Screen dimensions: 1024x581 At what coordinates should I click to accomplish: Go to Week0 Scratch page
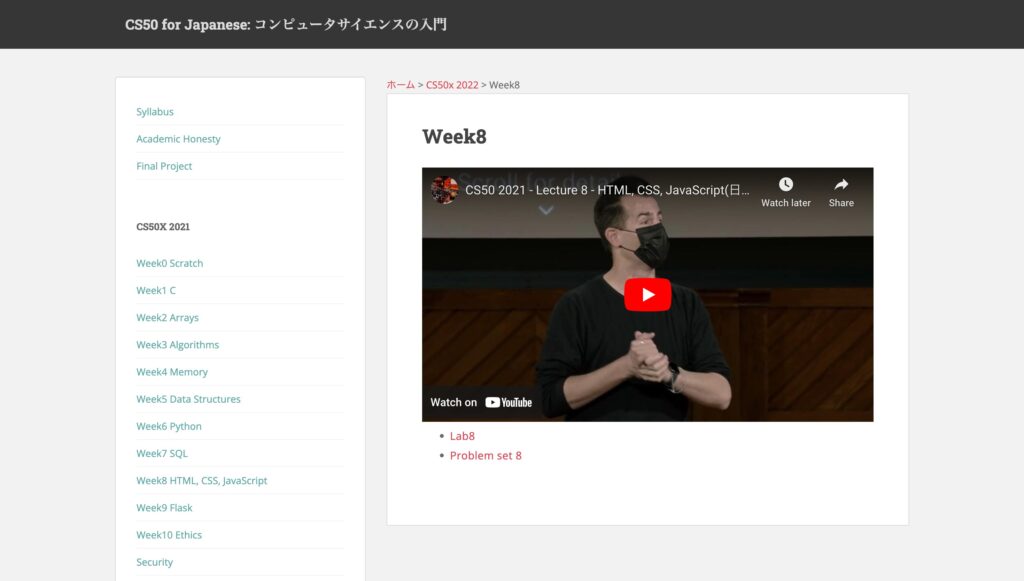[169, 264]
